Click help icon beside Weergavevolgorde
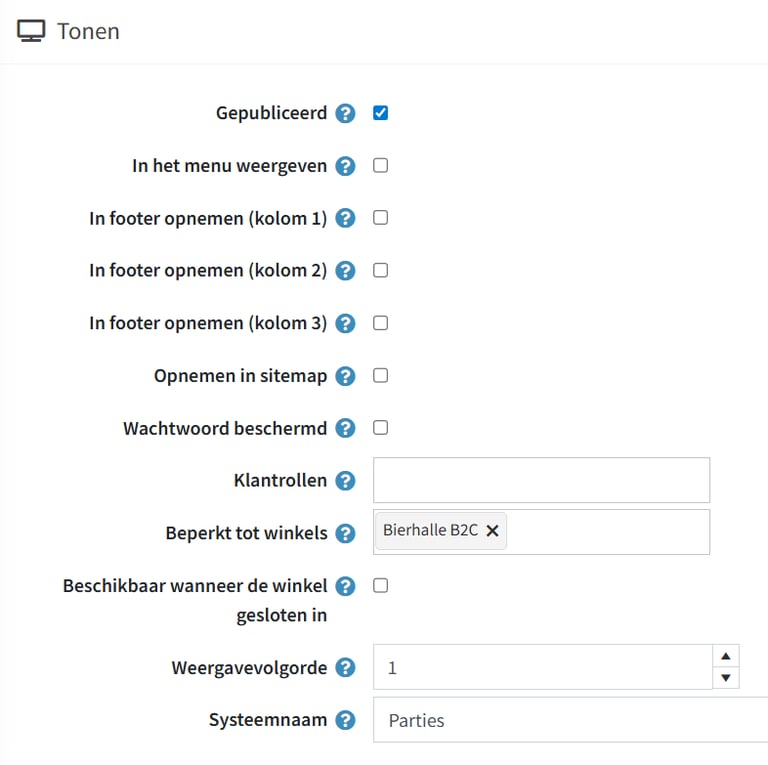The image size is (768, 765). (x=345, y=667)
